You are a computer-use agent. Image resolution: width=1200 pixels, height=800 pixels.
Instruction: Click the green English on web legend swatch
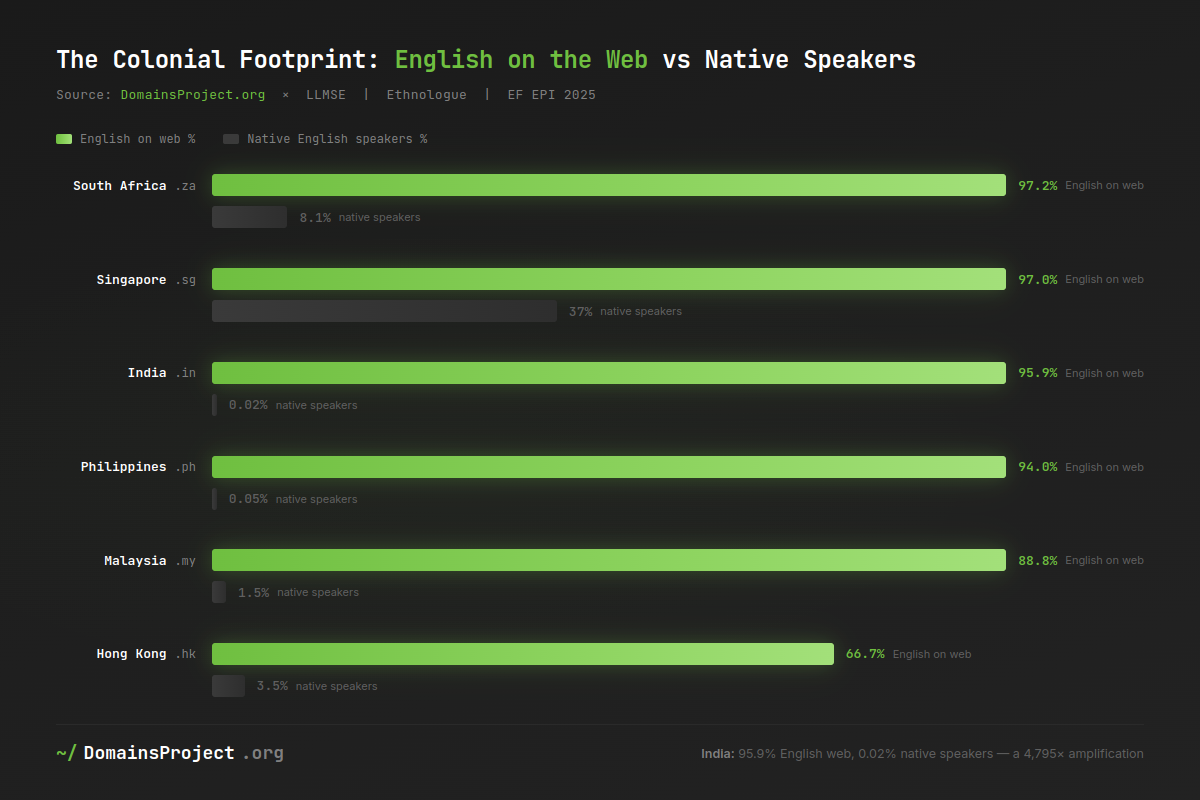click(64, 139)
